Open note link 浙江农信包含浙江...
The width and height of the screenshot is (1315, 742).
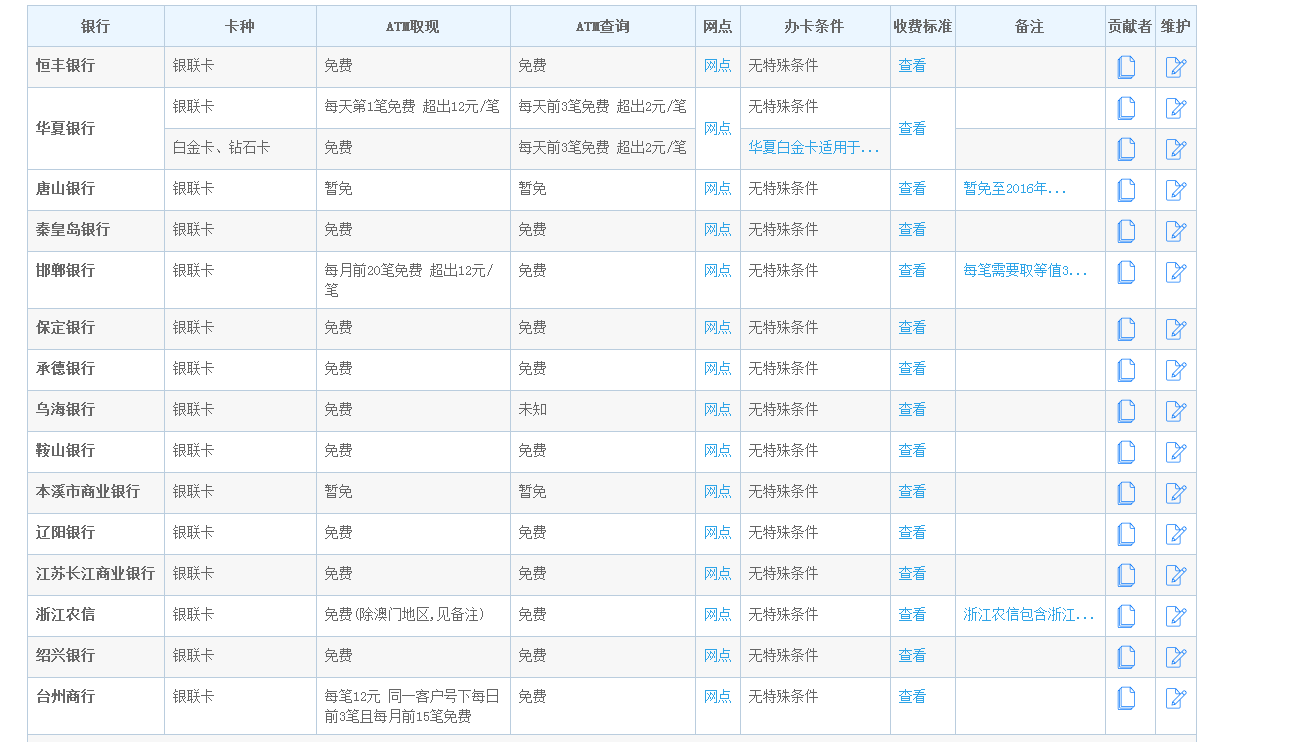[1029, 614]
